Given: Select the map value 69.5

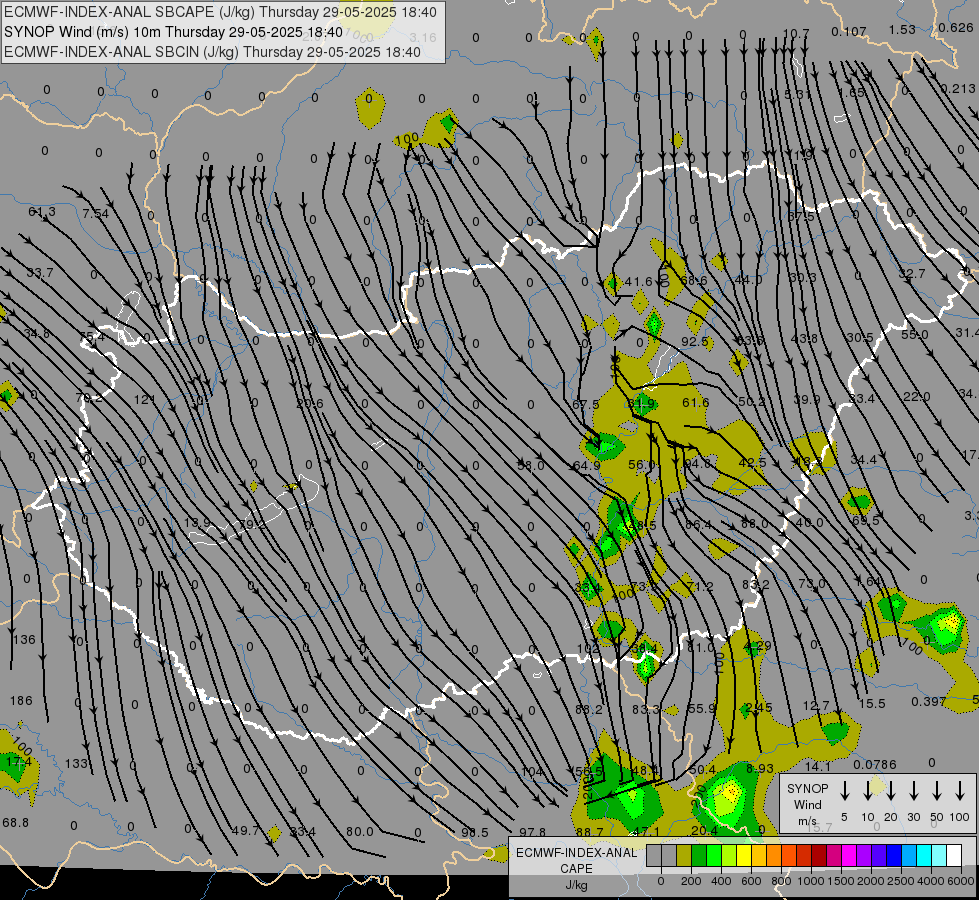Looking at the screenshot, I should (x=865, y=520).
